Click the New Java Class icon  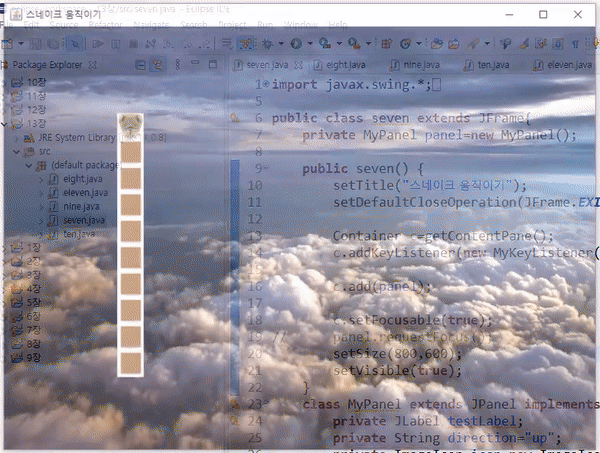405,44
